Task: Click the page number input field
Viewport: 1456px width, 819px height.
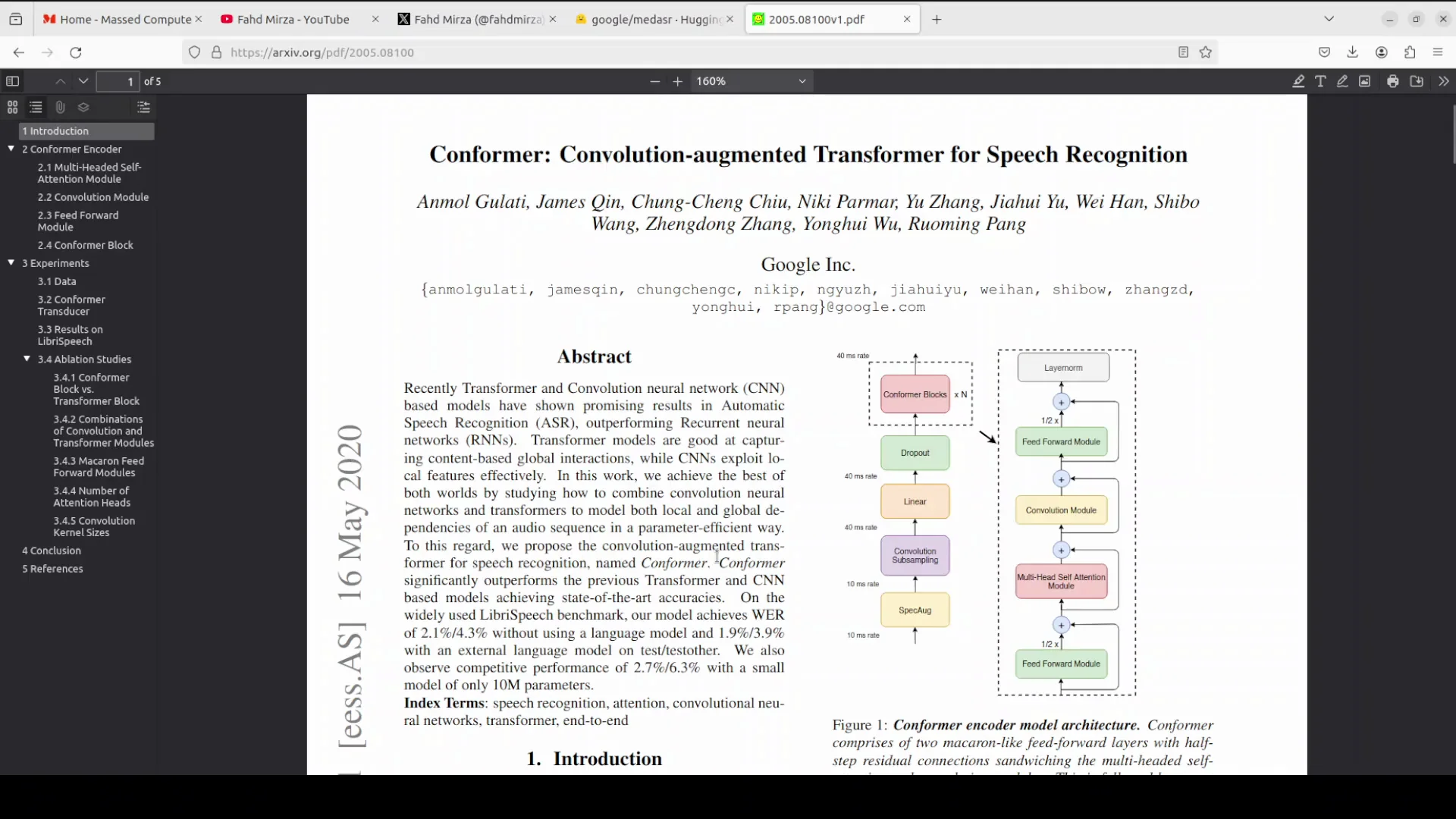Action: pos(118,81)
